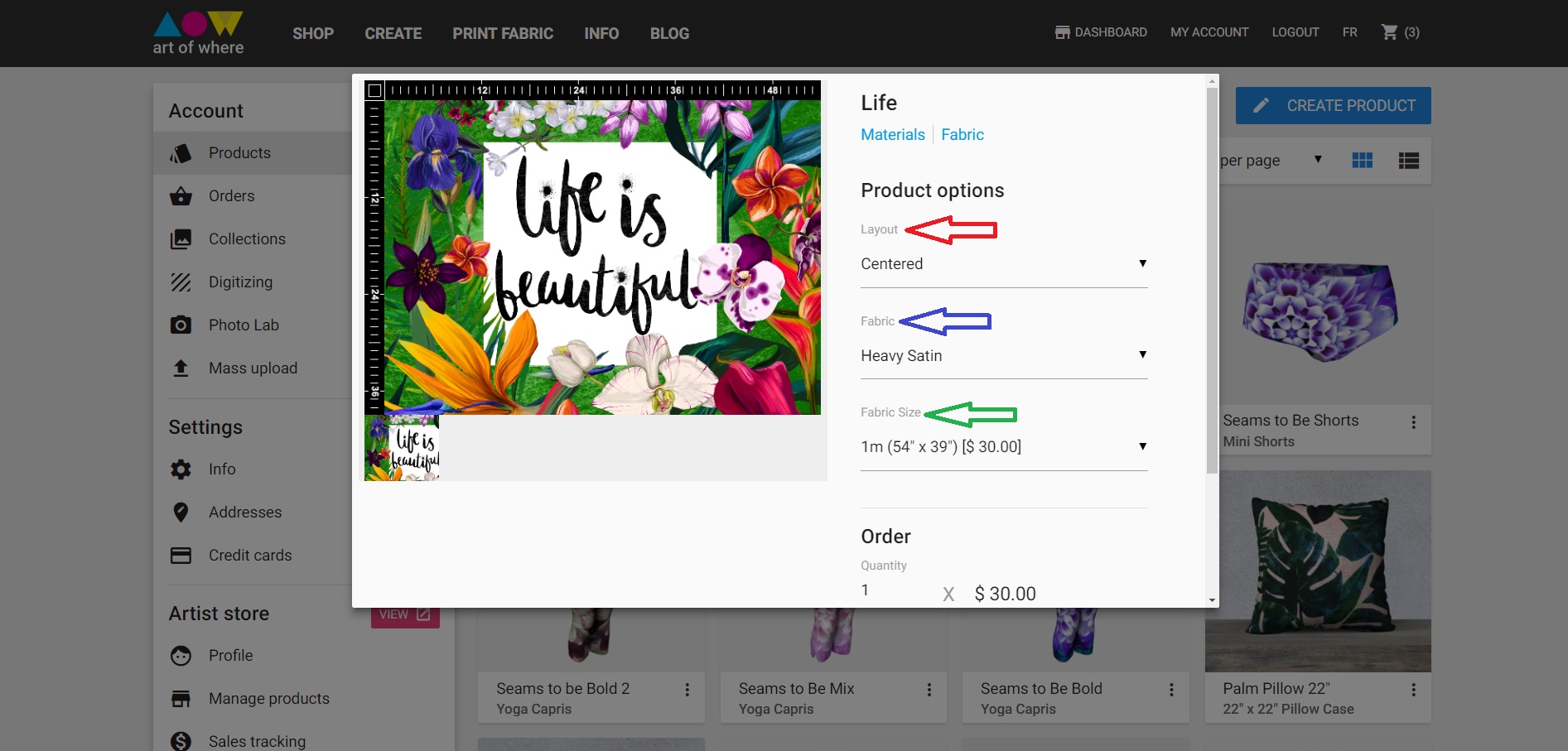Open the Fabric dropdown showing Heavy Satin
The width and height of the screenshot is (1568, 751).
pyautogui.click(x=1004, y=356)
